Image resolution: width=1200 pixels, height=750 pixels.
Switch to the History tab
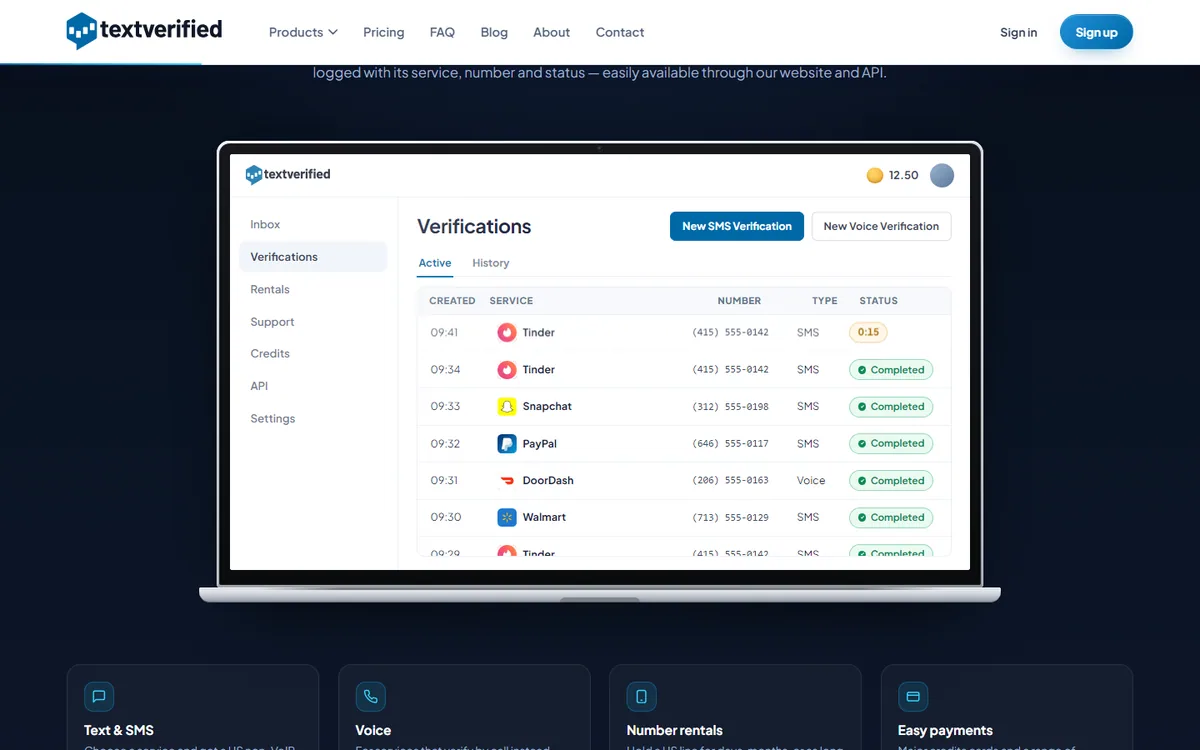pyautogui.click(x=491, y=263)
